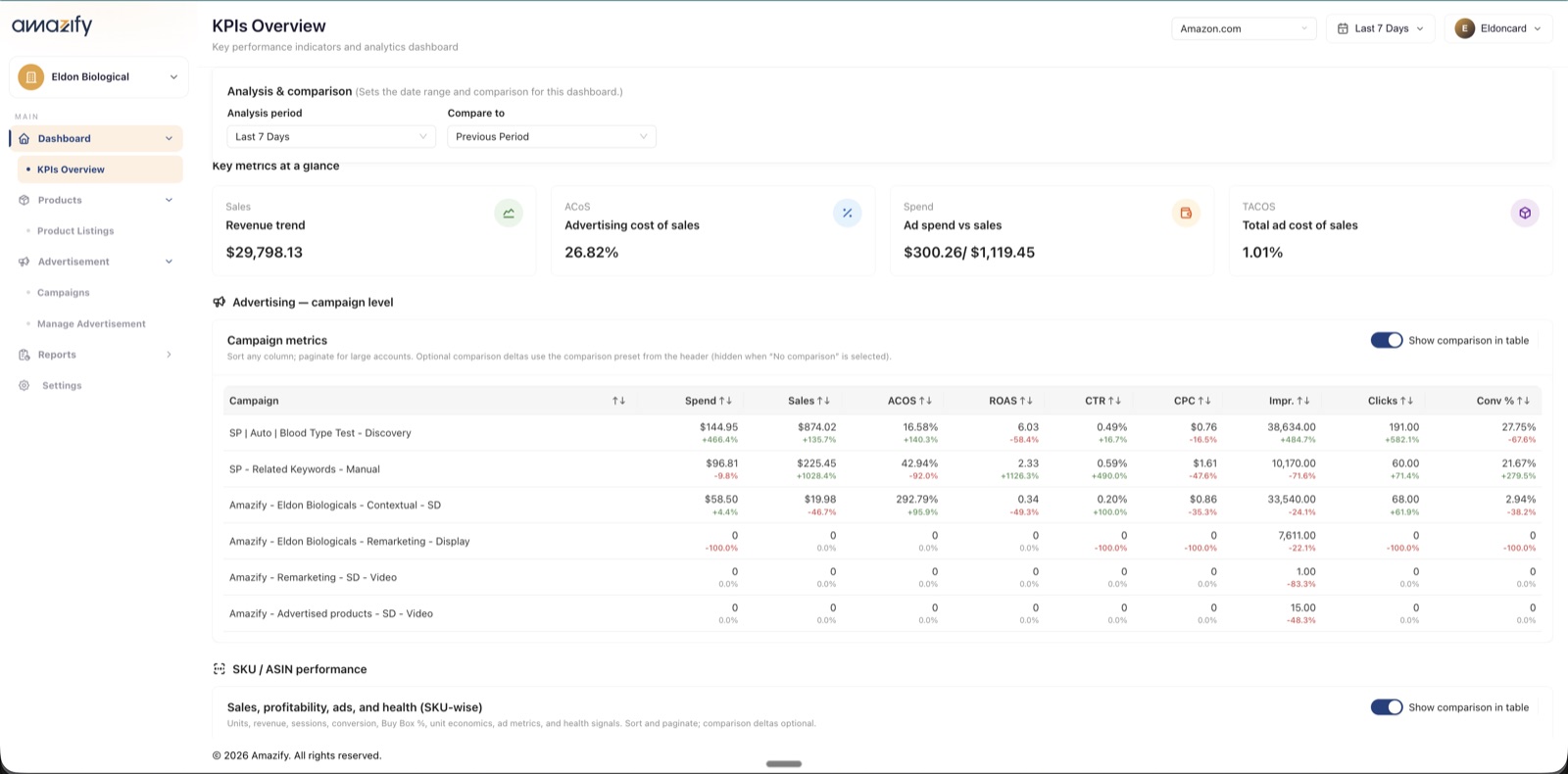The image size is (1568, 774).
Task: Click the Eldon Biological store avatar icon
Action: tap(30, 76)
